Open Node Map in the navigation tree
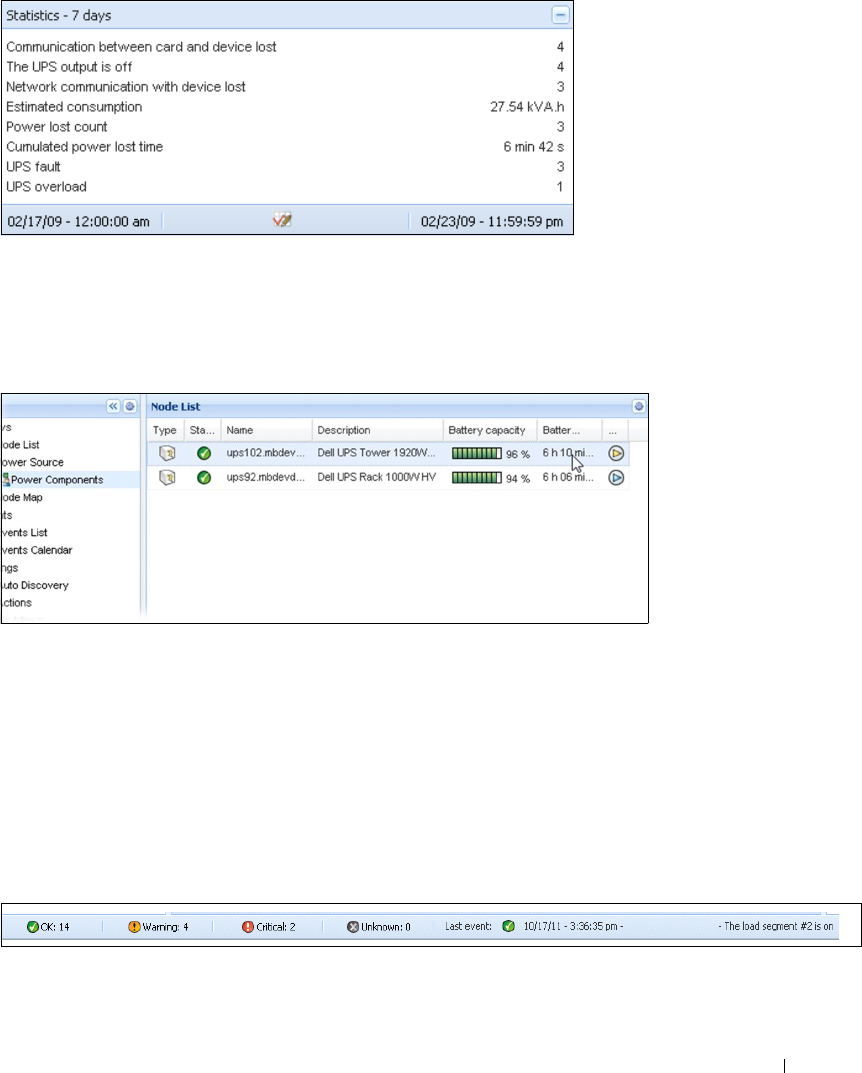This screenshot has height=1073, width=862. (22, 497)
